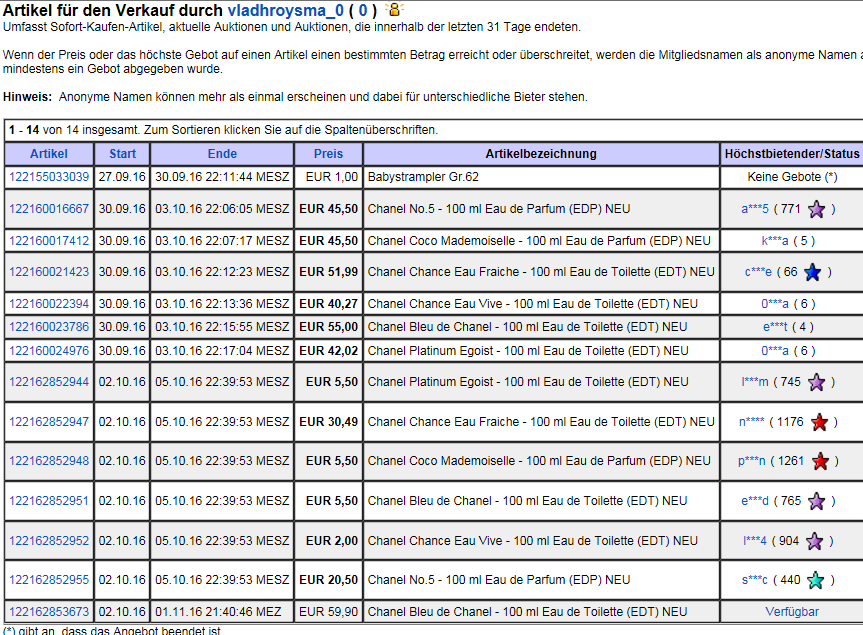Click the purple star next to a***5 (771)
Viewport: 863px width, 635px height.
point(817,209)
